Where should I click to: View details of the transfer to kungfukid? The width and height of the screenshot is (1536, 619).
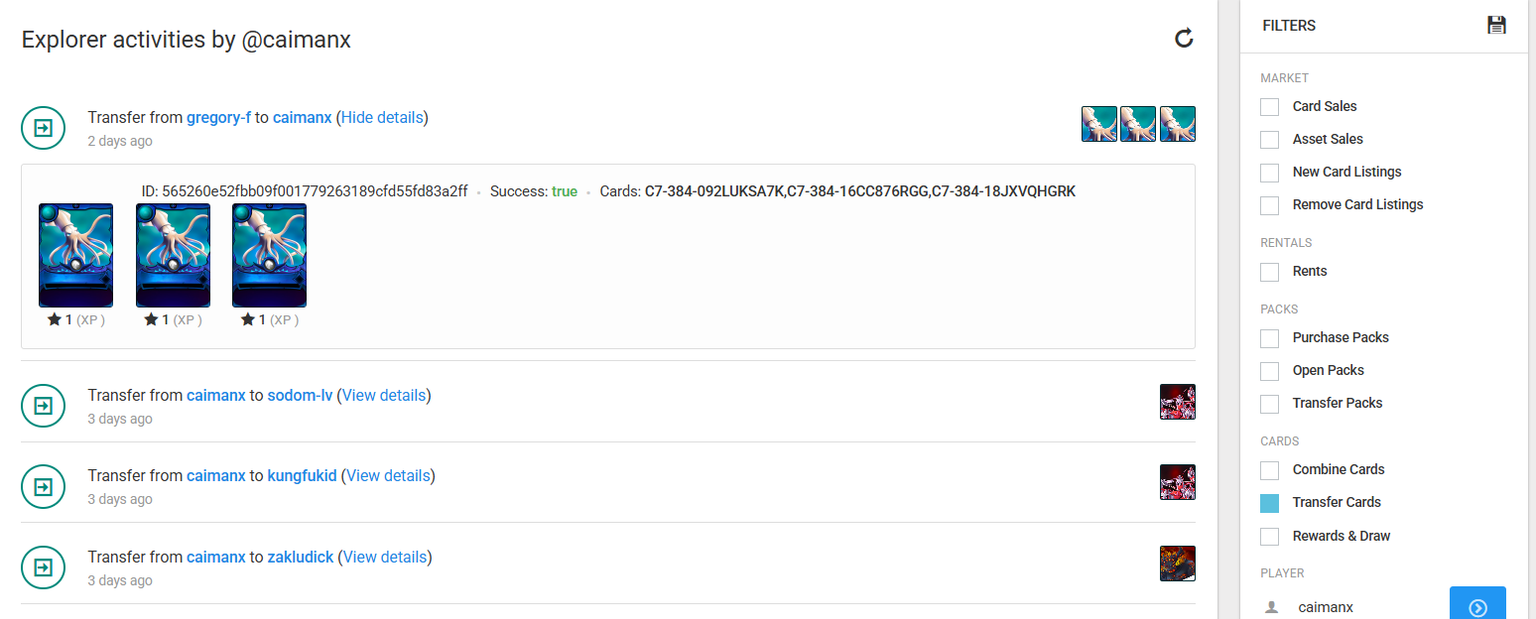tap(389, 475)
